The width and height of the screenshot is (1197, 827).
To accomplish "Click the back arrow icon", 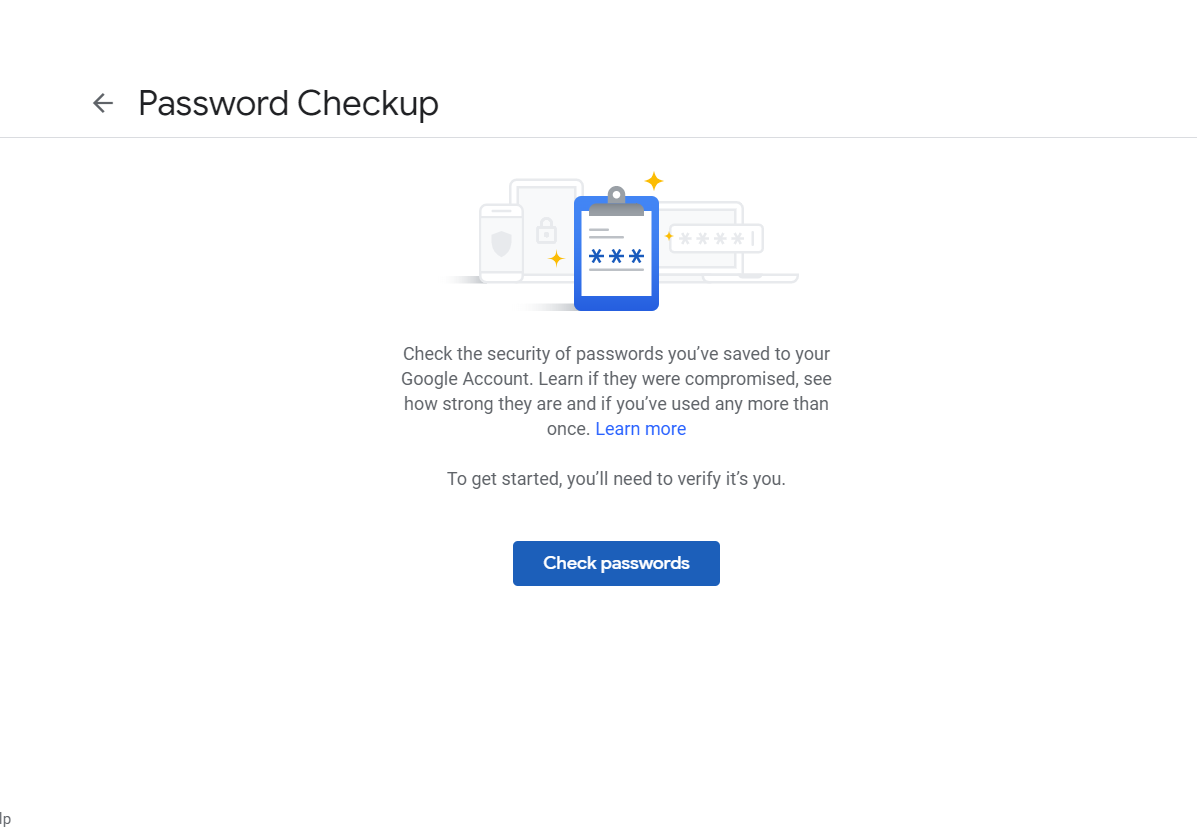I will [x=103, y=103].
